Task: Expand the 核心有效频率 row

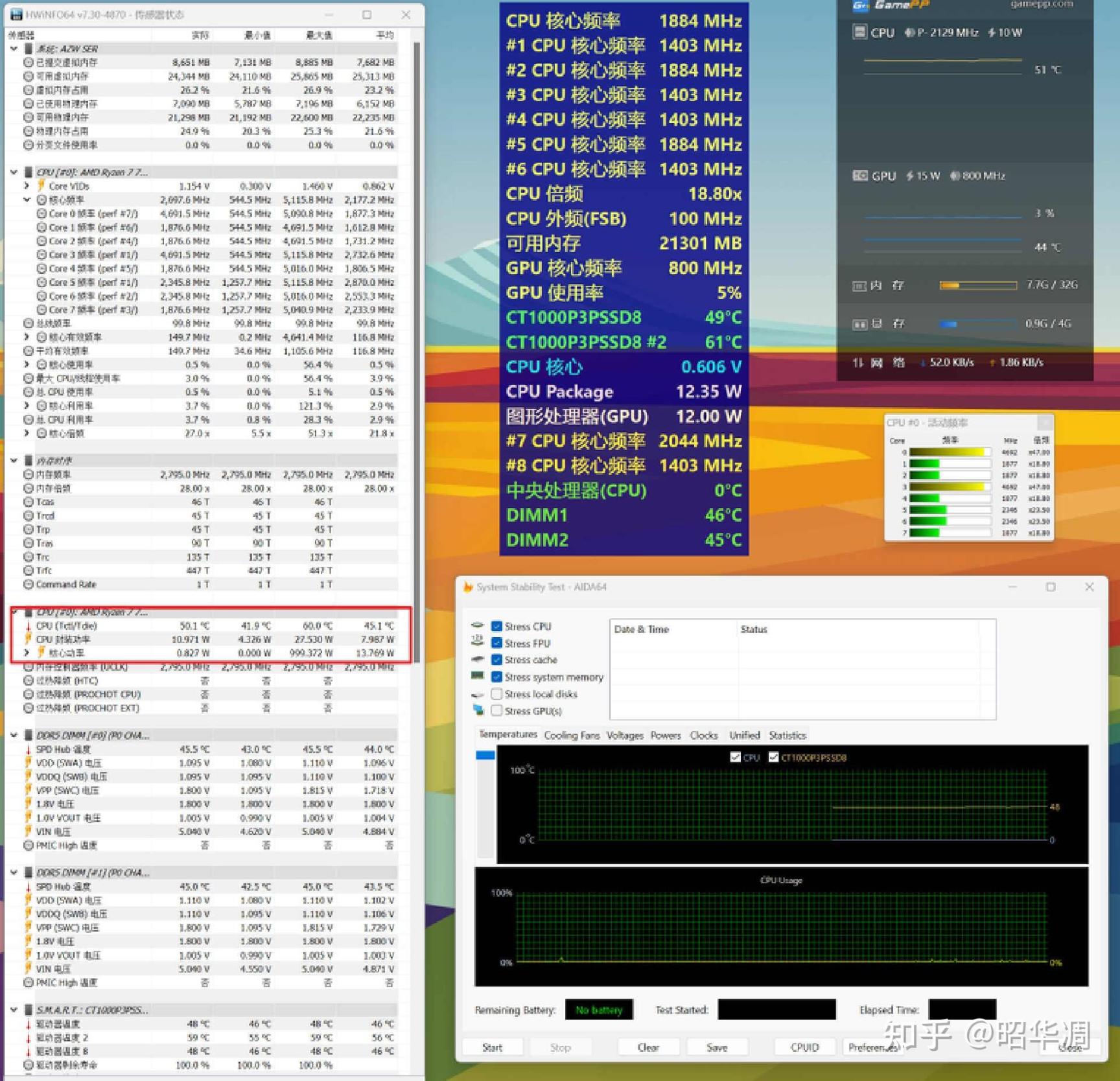Action: pos(27,337)
